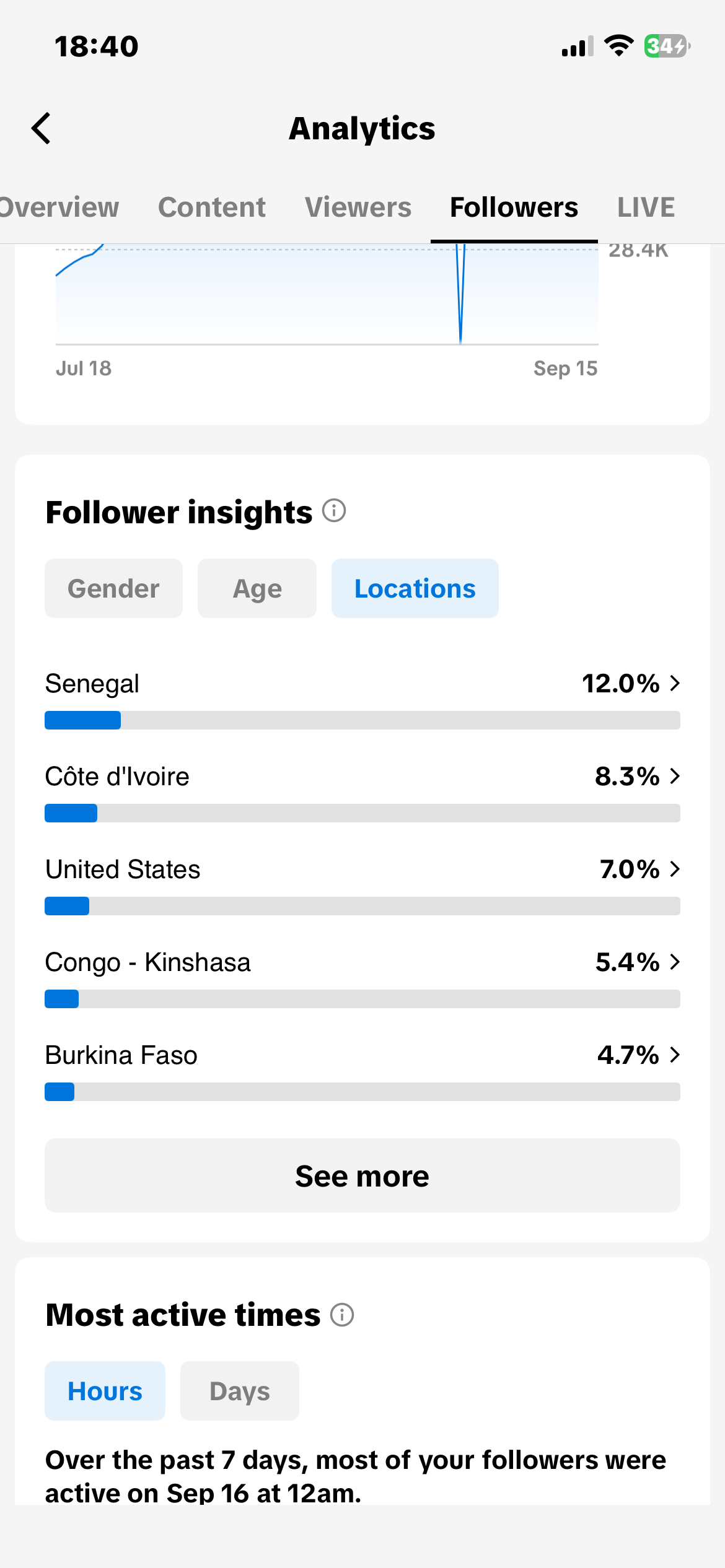The image size is (725, 1568).
Task: Switch to the Content tab
Action: coord(212,207)
